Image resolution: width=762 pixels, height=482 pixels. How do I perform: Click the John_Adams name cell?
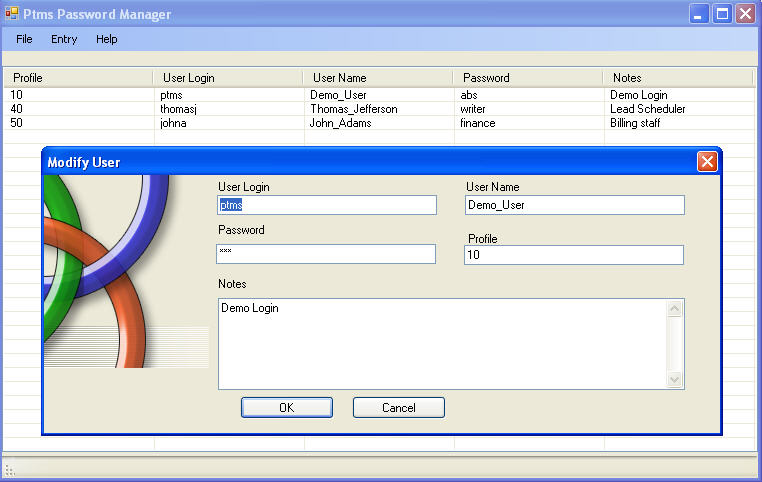tap(340, 123)
